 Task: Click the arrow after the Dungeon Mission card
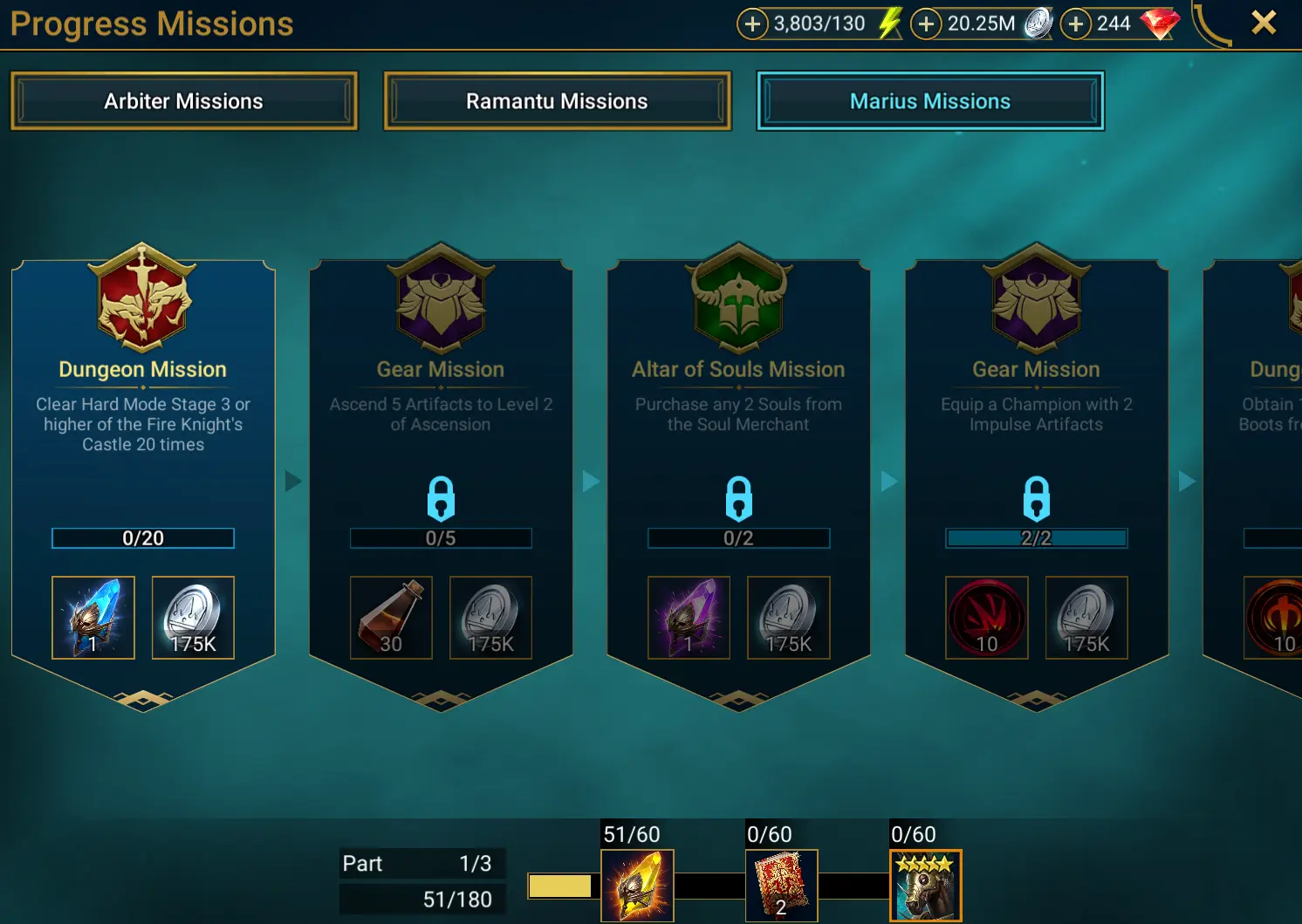point(293,481)
